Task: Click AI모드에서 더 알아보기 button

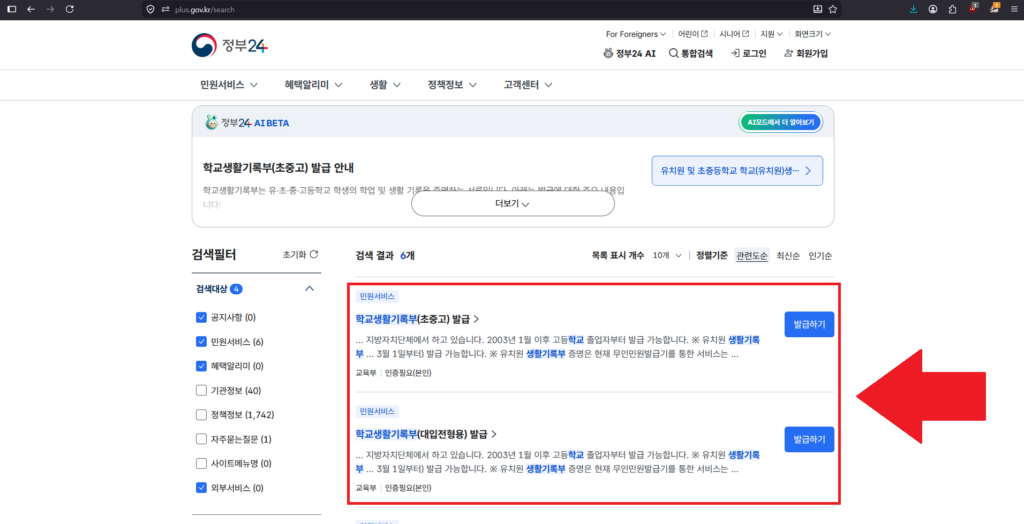Action: click(x=780, y=122)
